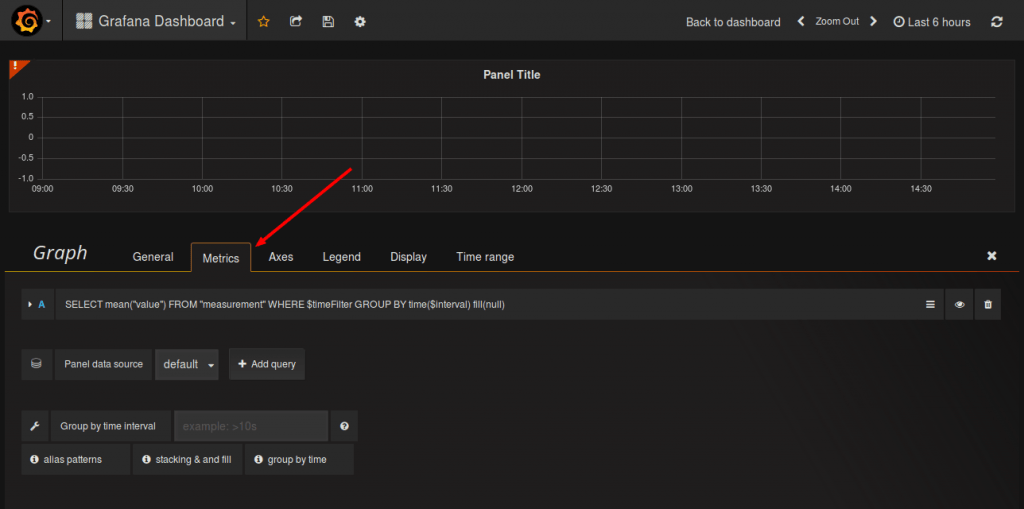The width and height of the screenshot is (1024, 509).
Task: Star this dashboard as favorite
Action: pyautogui.click(x=264, y=22)
